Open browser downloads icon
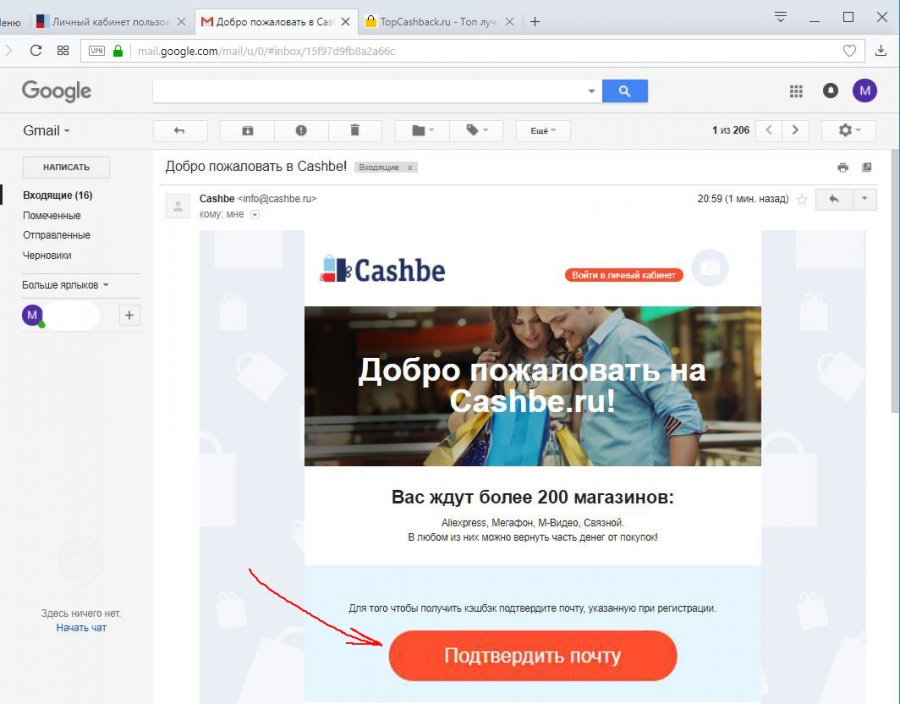 880,50
